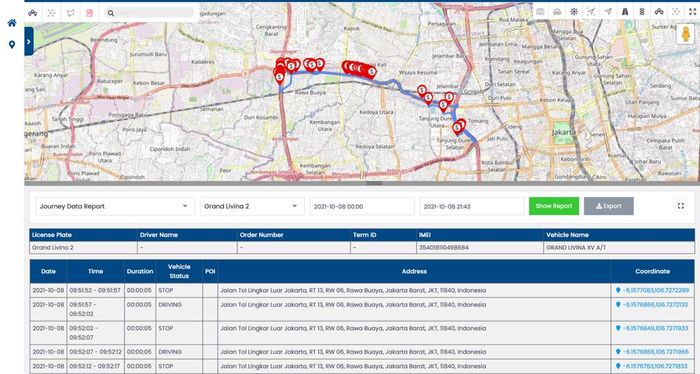This screenshot has width=700, height=374.
Task: Select time cell 09:52:12 - 09:52:17
Action: [96, 366]
